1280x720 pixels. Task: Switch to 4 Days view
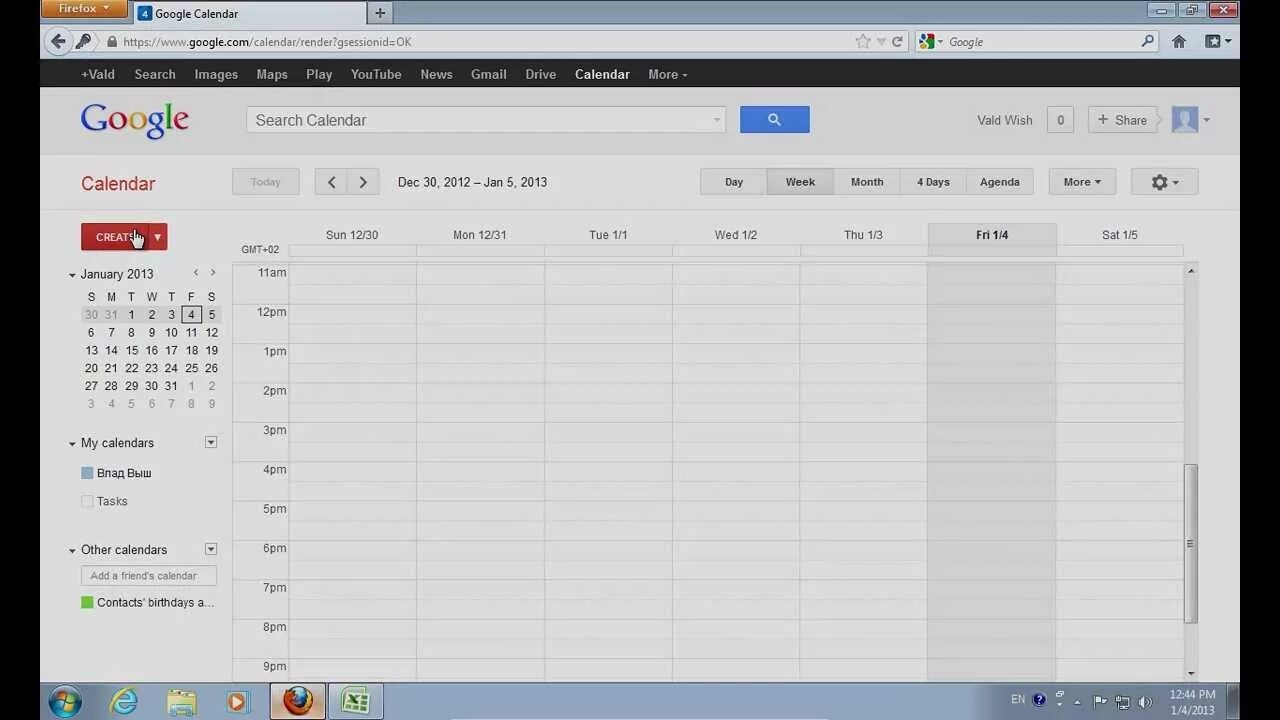[933, 182]
